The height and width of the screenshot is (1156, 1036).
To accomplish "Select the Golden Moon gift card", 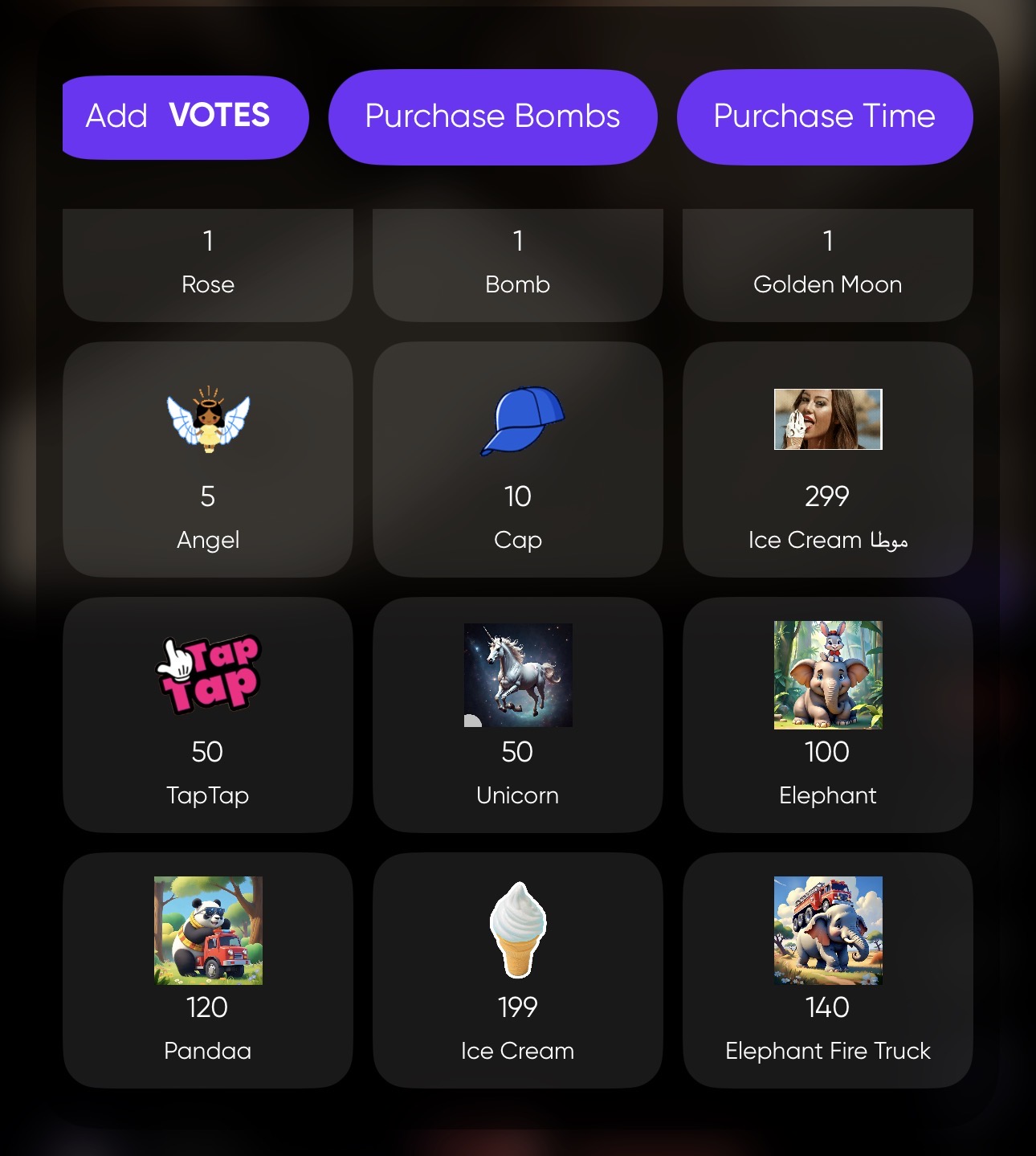I will (828, 265).
